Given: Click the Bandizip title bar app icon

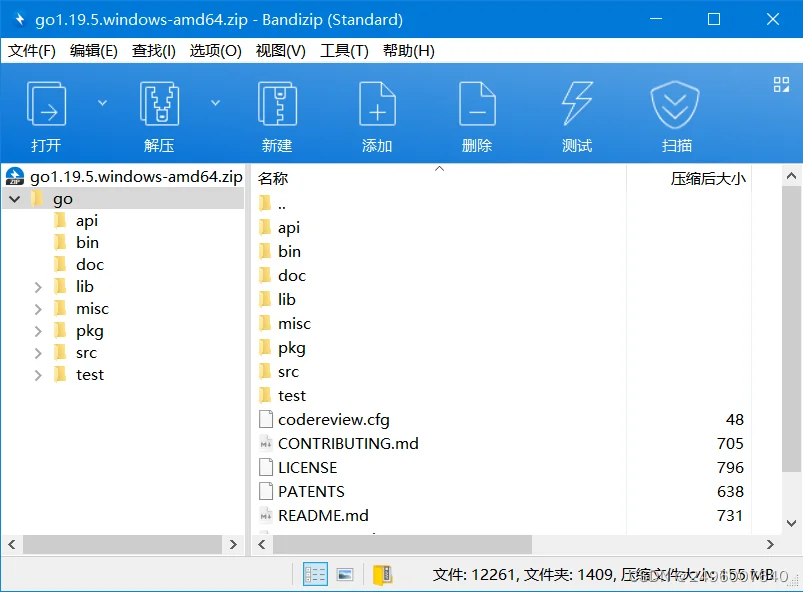Looking at the screenshot, I should pos(19,19).
